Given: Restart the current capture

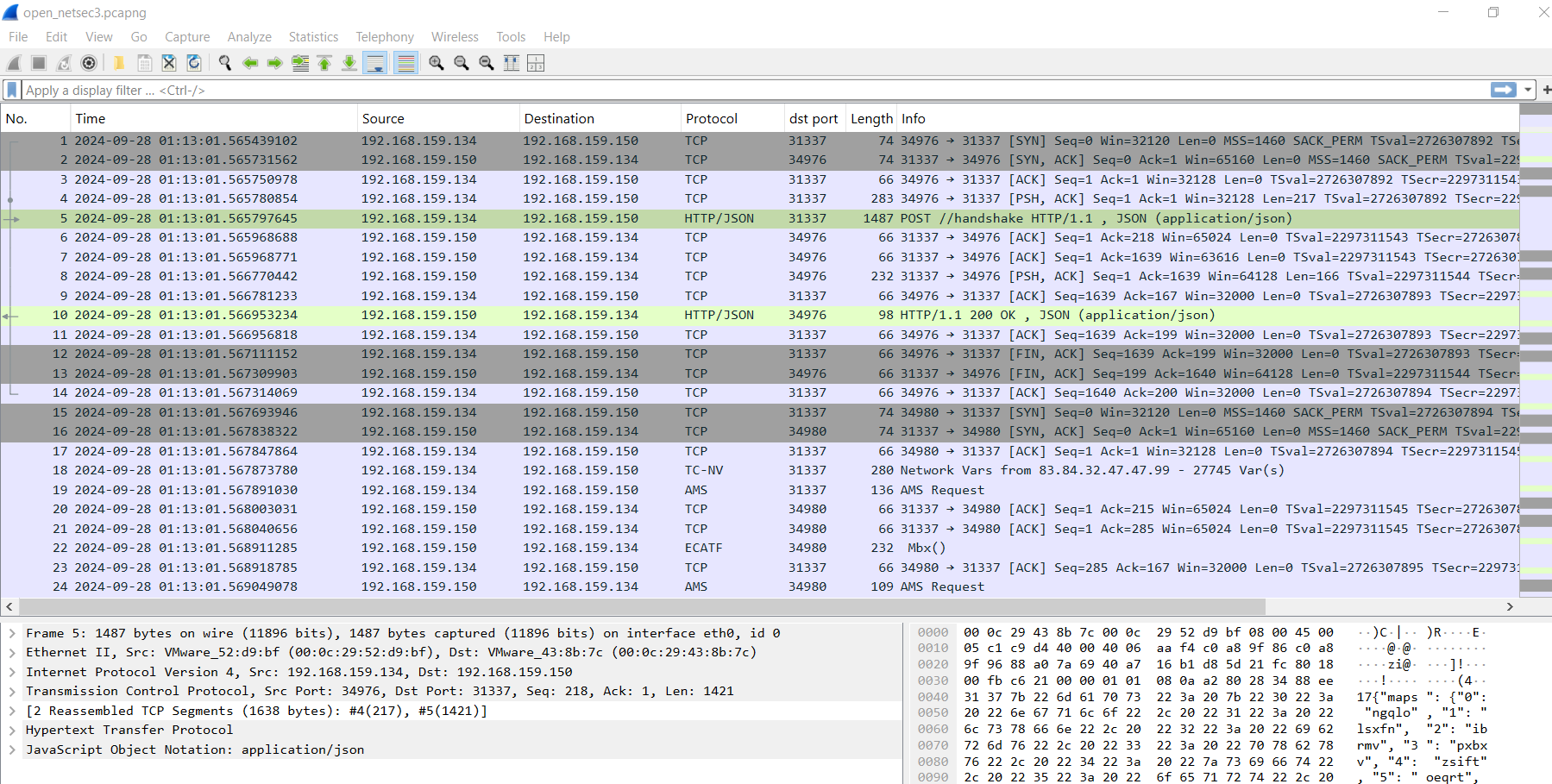Looking at the screenshot, I should point(64,63).
